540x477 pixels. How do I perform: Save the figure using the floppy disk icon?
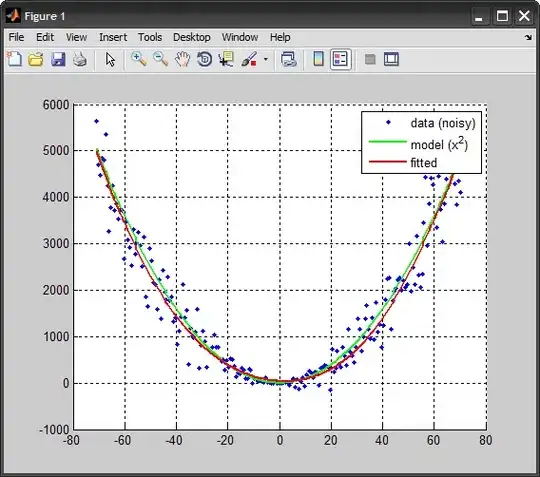(x=58, y=59)
